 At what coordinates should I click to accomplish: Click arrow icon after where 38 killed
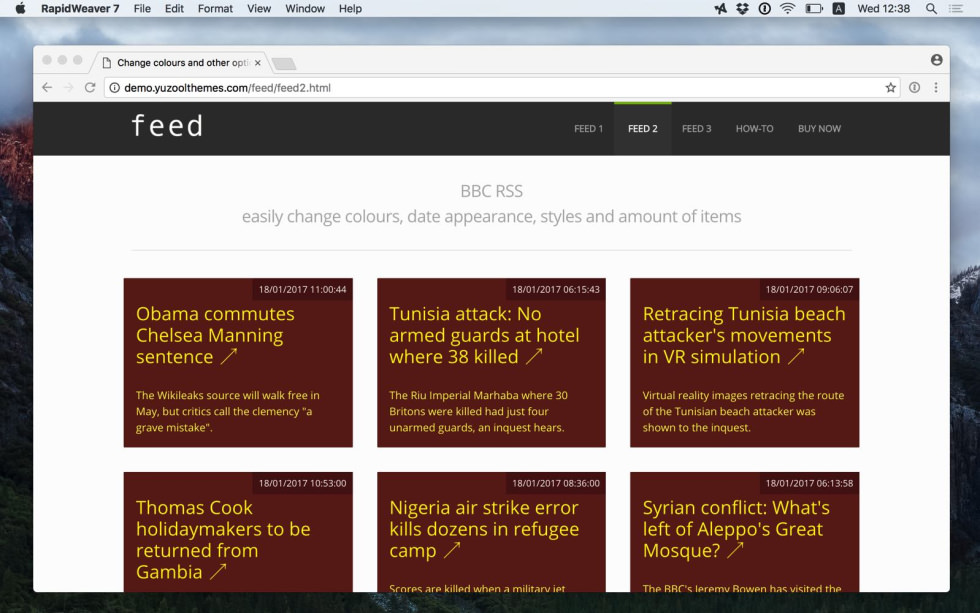[534, 356]
